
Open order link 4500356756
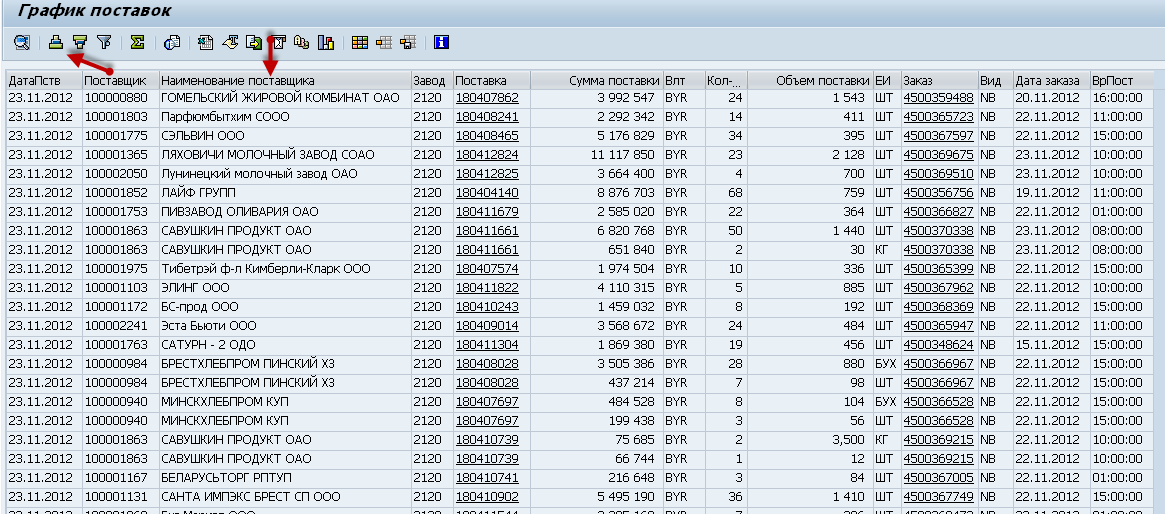tap(938, 193)
